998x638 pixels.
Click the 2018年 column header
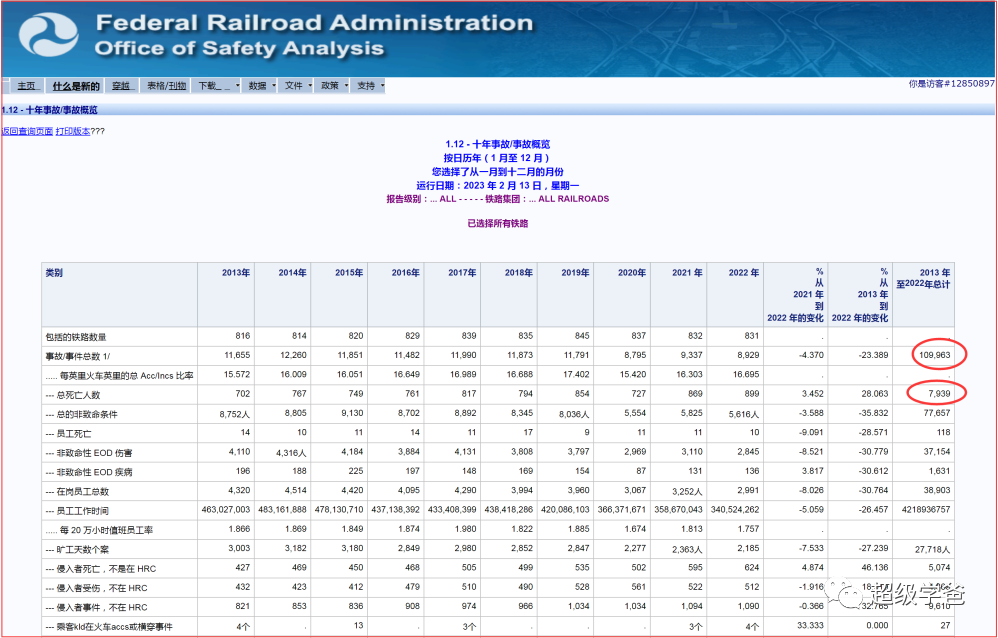point(519,273)
